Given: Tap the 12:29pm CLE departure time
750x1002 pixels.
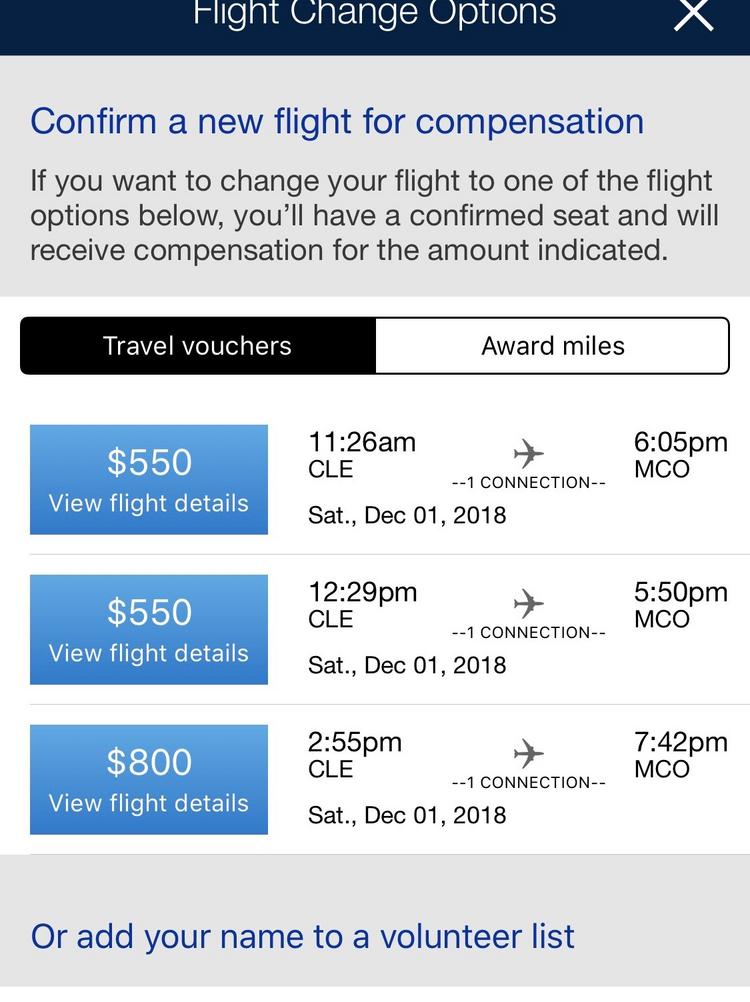Looking at the screenshot, I should tap(362, 593).
